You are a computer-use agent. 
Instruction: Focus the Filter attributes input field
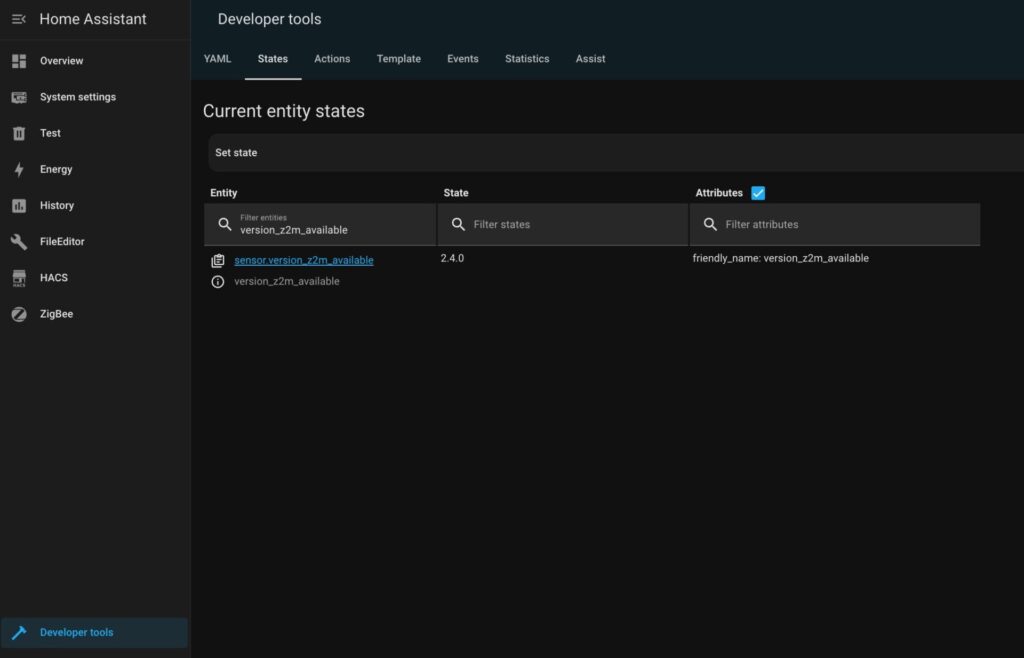point(835,225)
